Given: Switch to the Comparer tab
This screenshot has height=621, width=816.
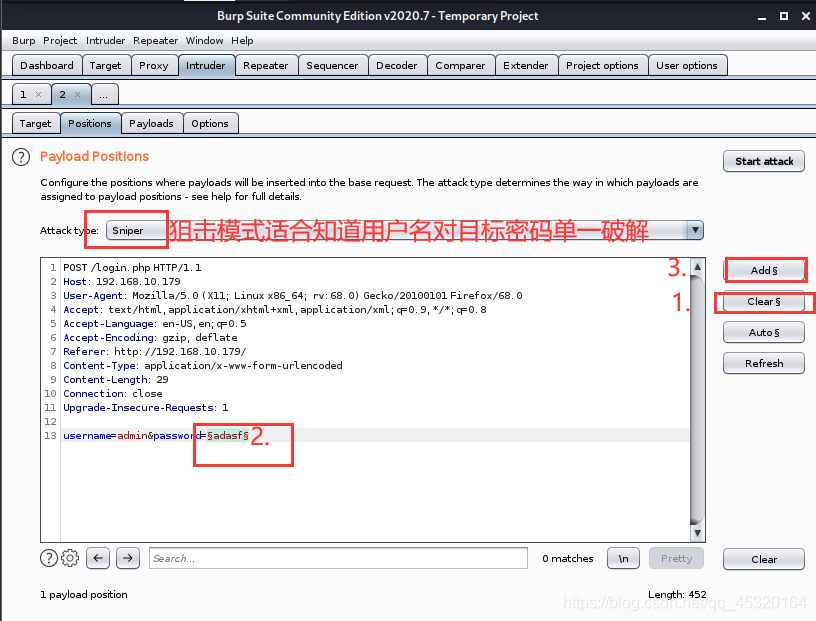Looking at the screenshot, I should tap(460, 66).
